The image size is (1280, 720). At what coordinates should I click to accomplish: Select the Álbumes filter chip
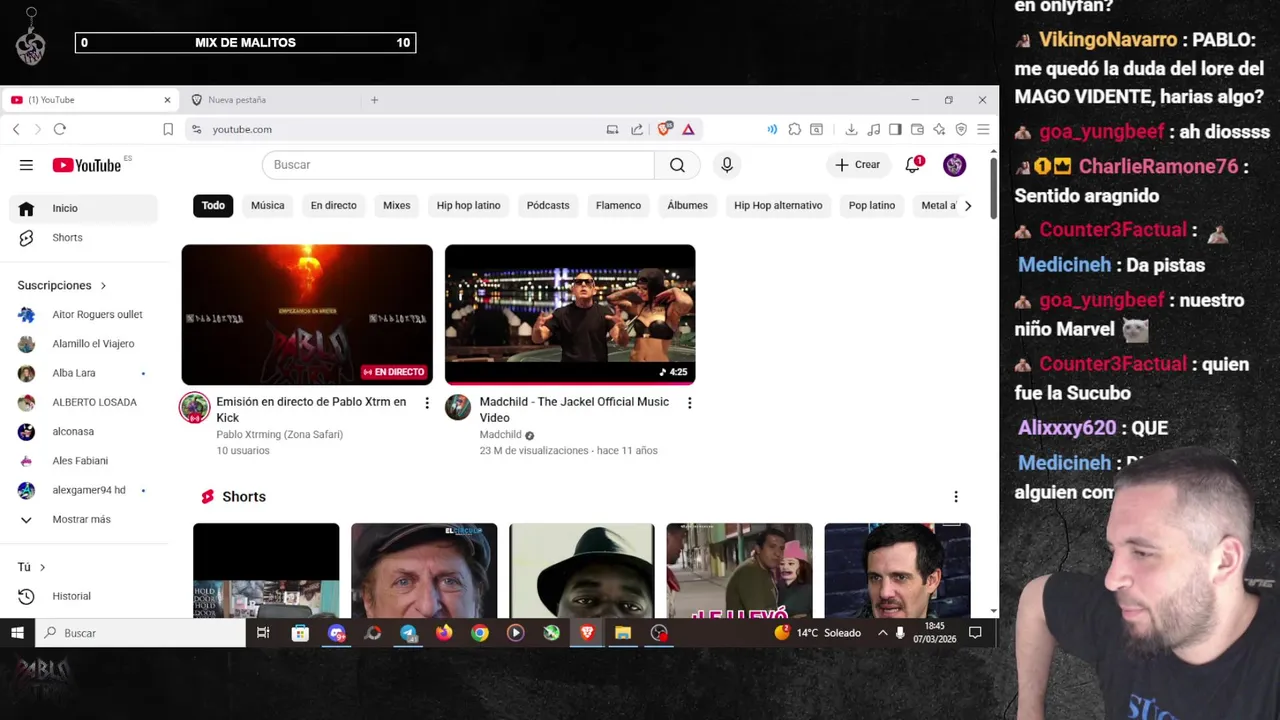tap(687, 205)
